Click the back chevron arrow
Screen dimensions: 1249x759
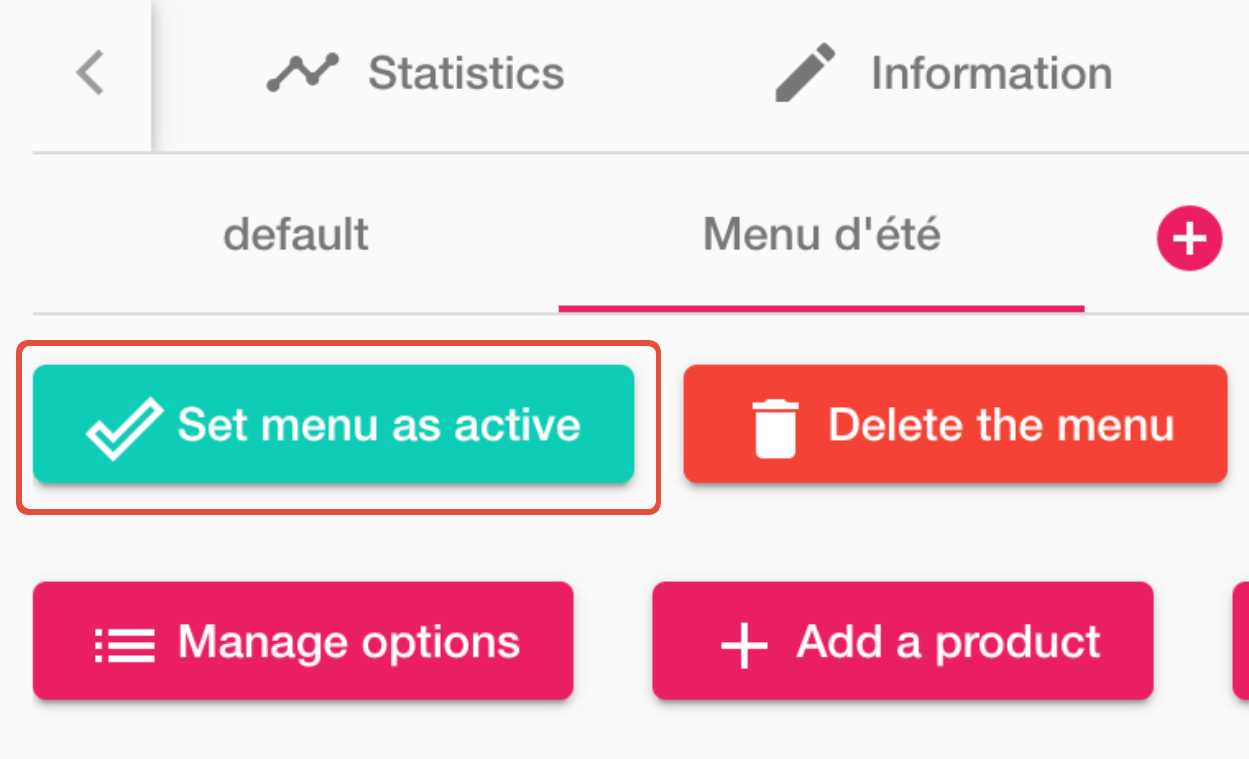[90, 74]
